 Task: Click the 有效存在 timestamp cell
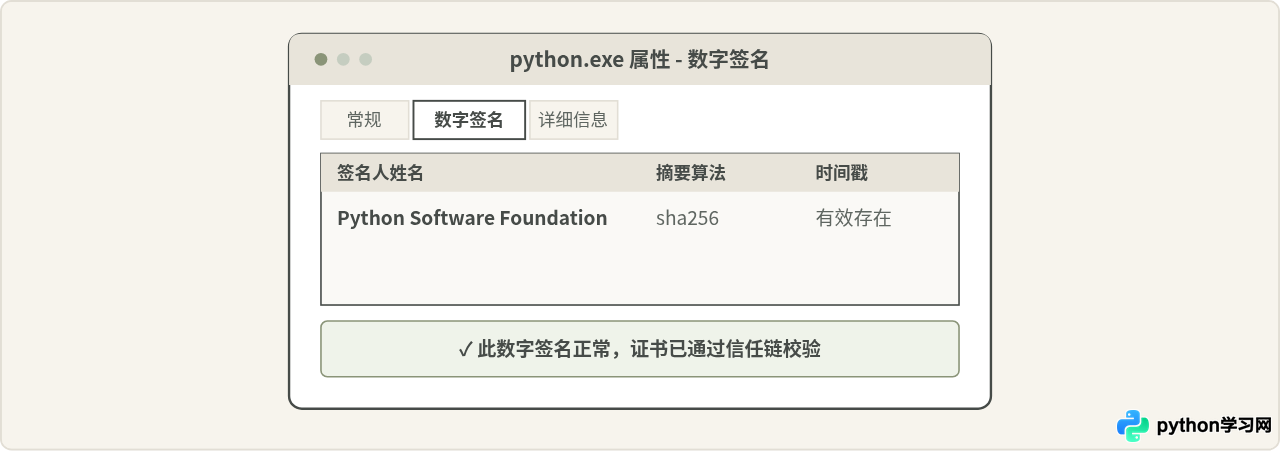coord(853,218)
